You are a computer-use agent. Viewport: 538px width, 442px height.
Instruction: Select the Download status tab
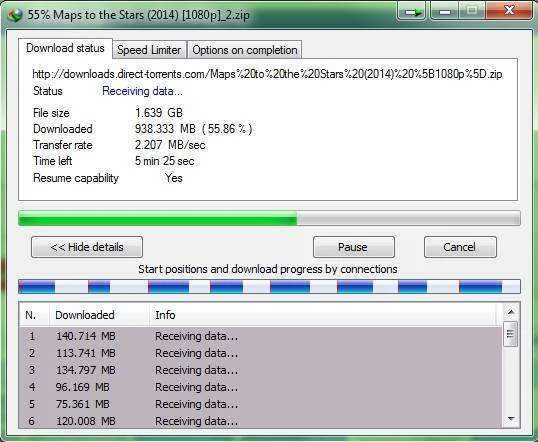pyautogui.click(x=65, y=48)
